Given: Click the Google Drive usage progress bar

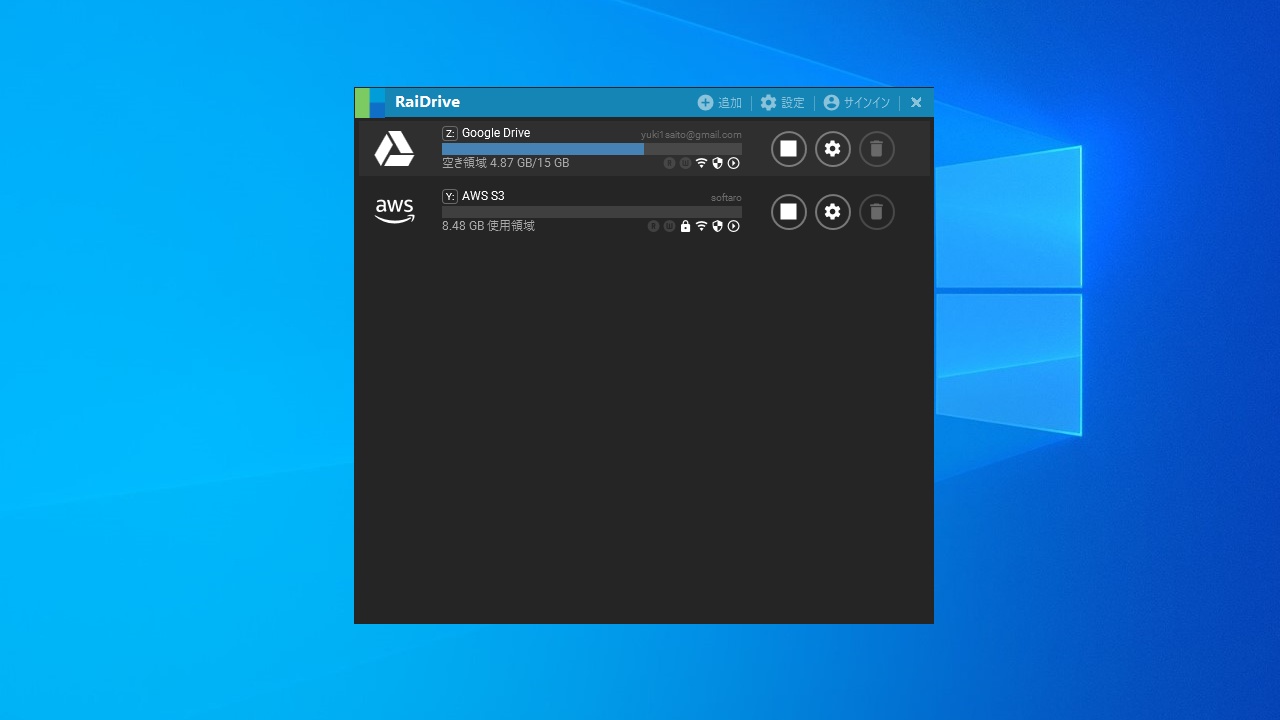Looking at the screenshot, I should coord(592,149).
